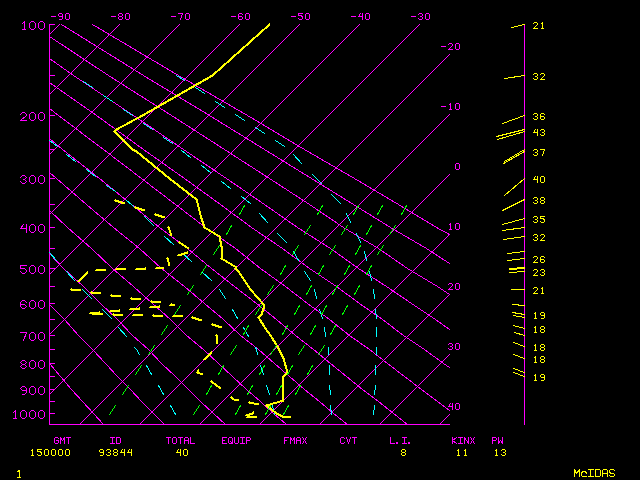Image resolution: width=640 pixels, height=480 pixels.
Task: Click the FMAX column header
Action: pos(295,440)
